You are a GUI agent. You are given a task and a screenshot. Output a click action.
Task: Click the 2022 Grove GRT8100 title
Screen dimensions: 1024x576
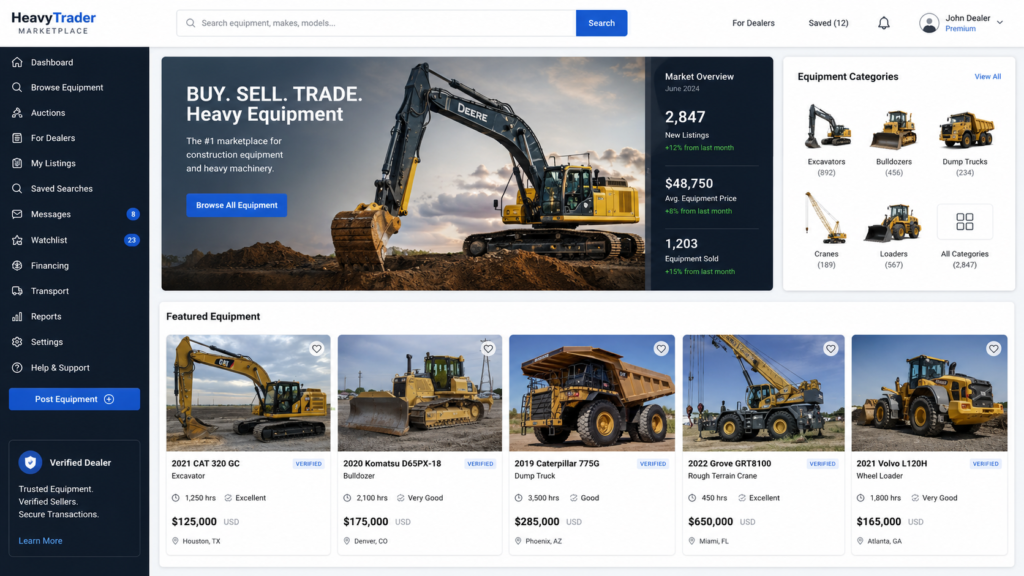coord(729,464)
